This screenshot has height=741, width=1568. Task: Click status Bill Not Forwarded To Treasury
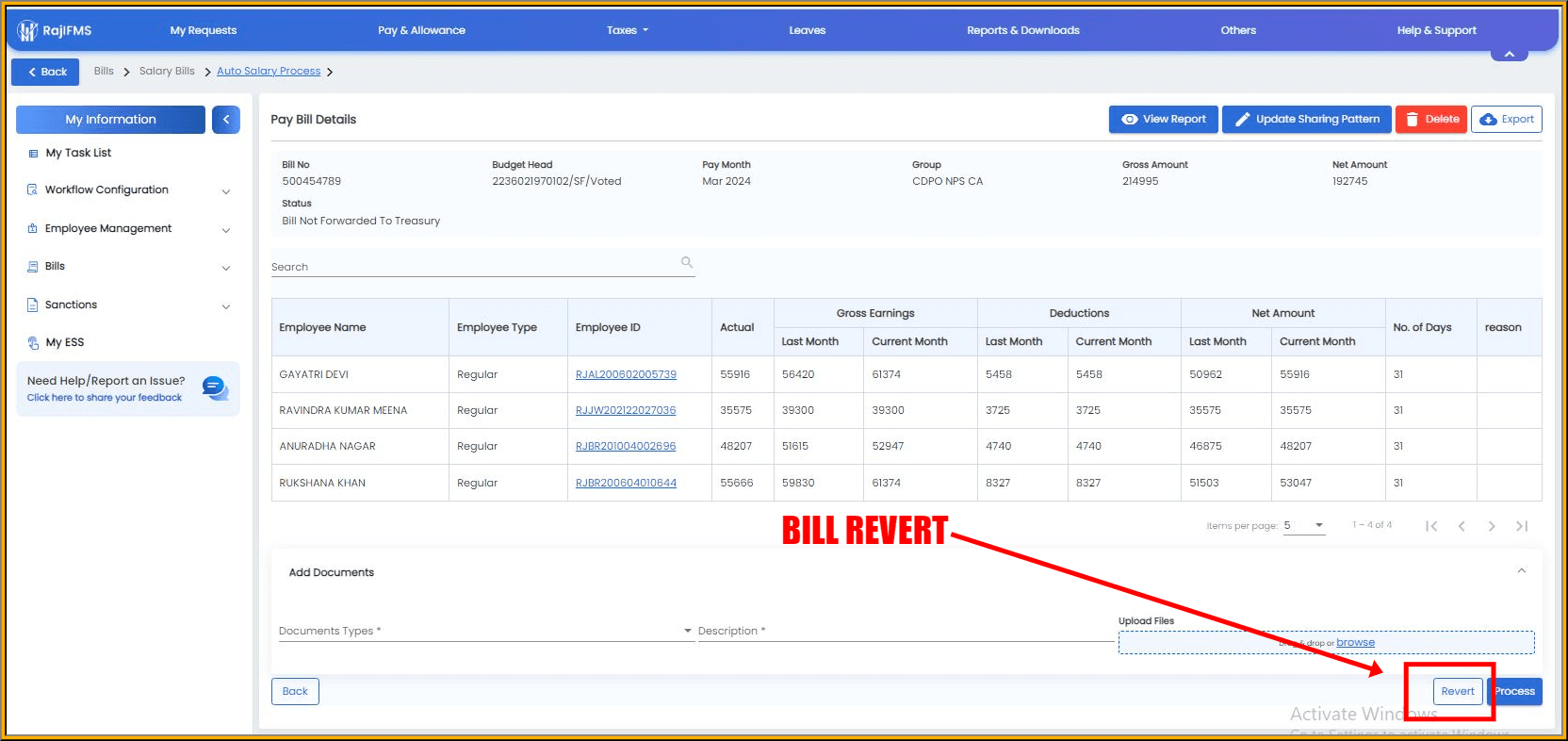(361, 221)
